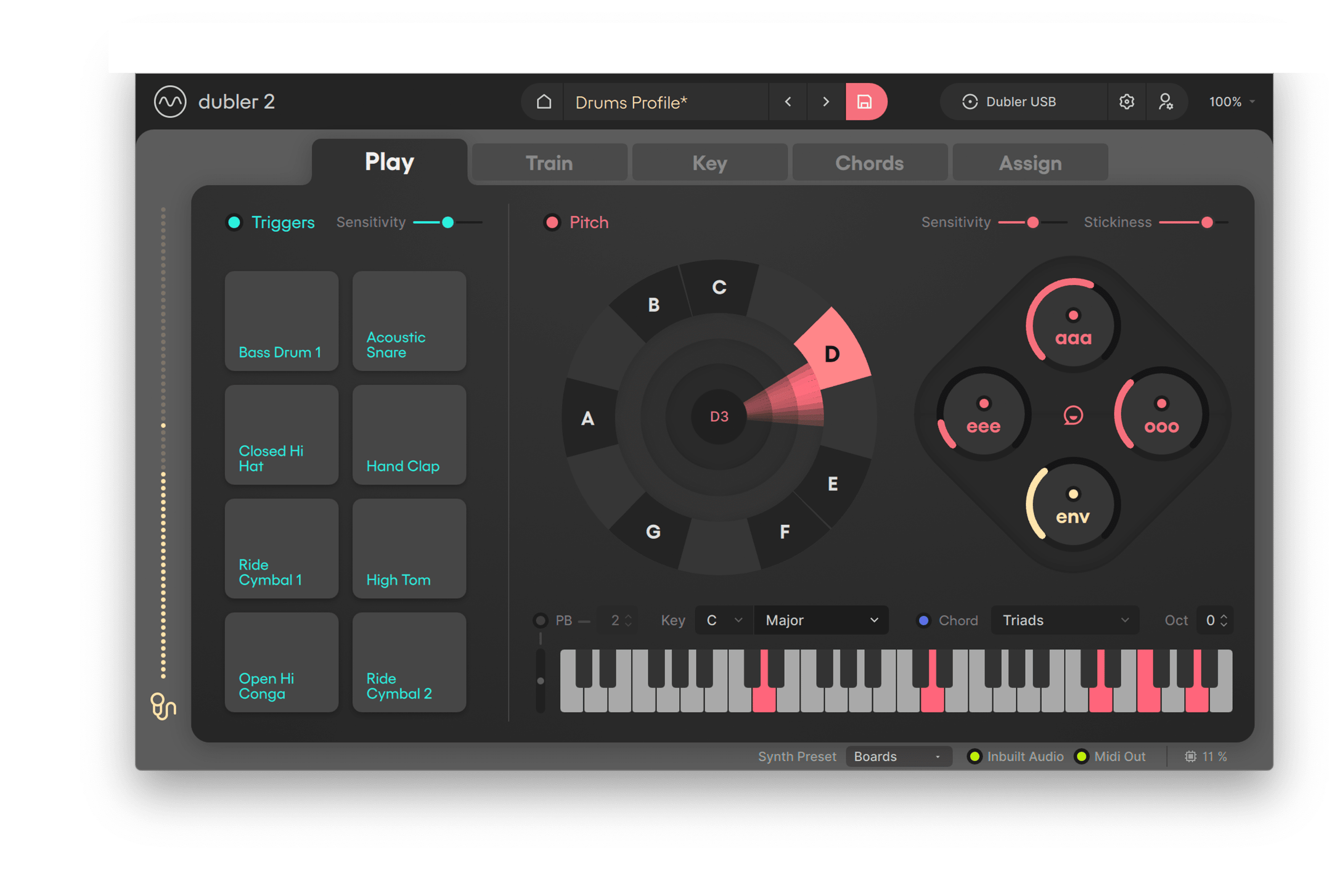
Task: Trigger the Bass Drum 1 pad
Action: (x=282, y=321)
